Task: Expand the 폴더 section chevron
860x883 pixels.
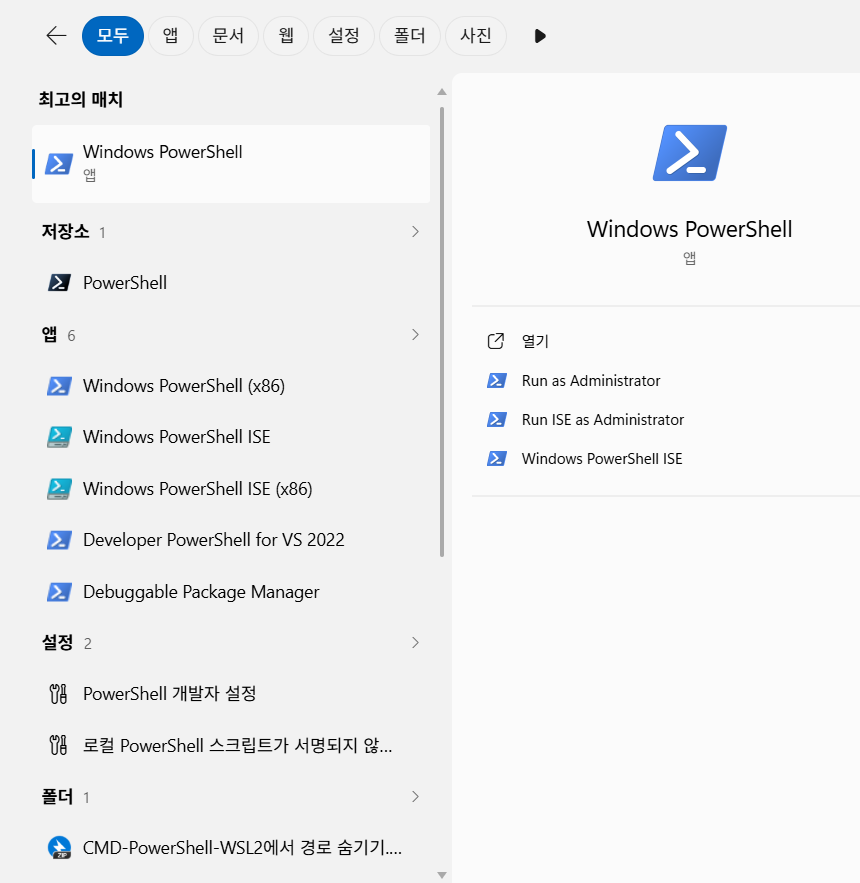Action: tap(415, 796)
